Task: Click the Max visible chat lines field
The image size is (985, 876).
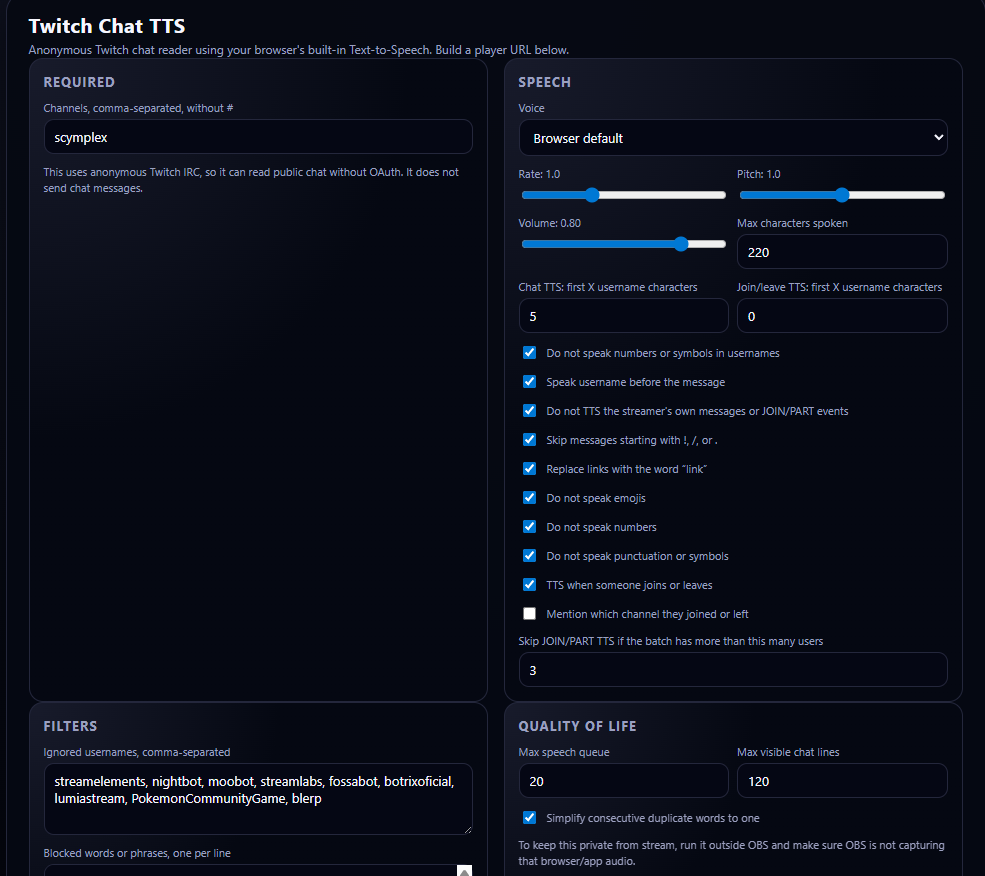Action: click(x=842, y=781)
